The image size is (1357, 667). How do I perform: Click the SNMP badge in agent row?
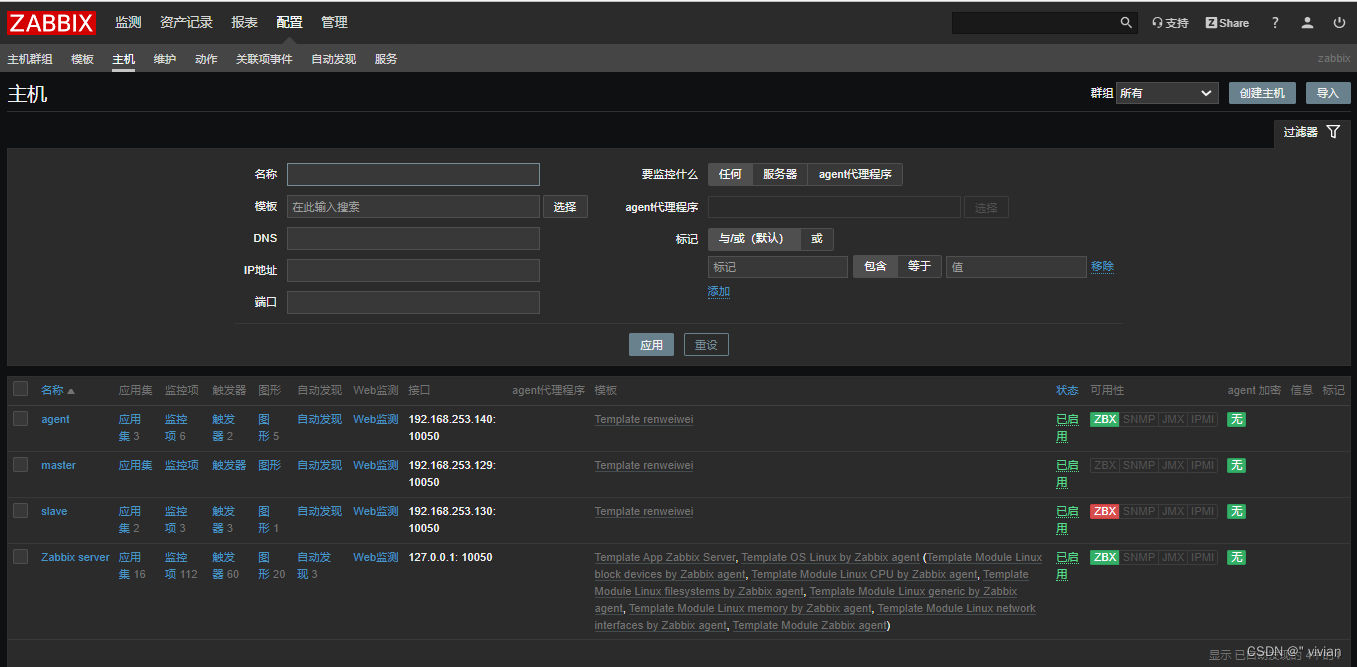(1138, 420)
